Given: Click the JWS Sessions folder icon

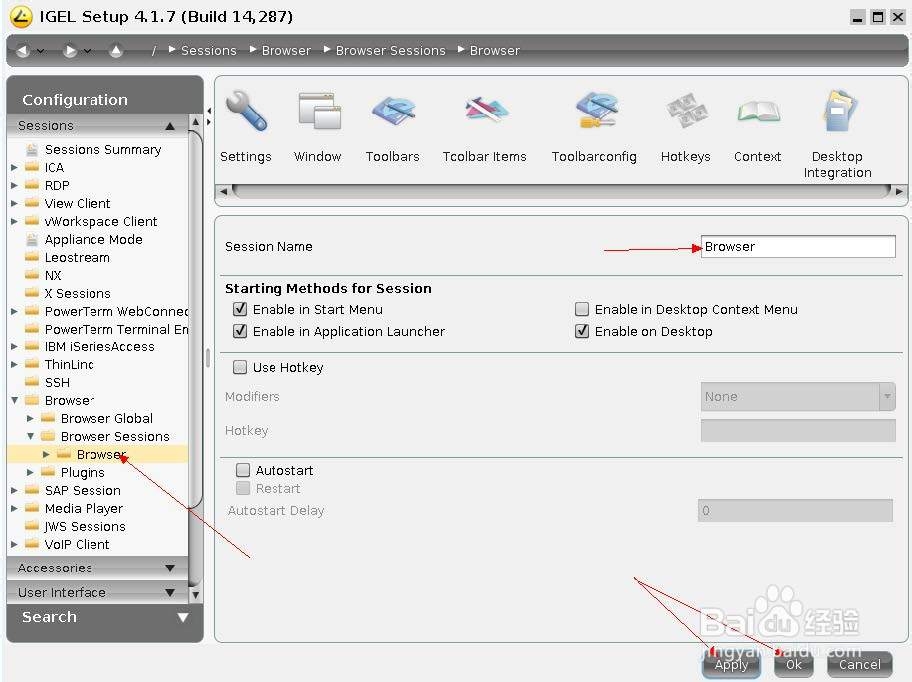Looking at the screenshot, I should pyautogui.click(x=32, y=526).
